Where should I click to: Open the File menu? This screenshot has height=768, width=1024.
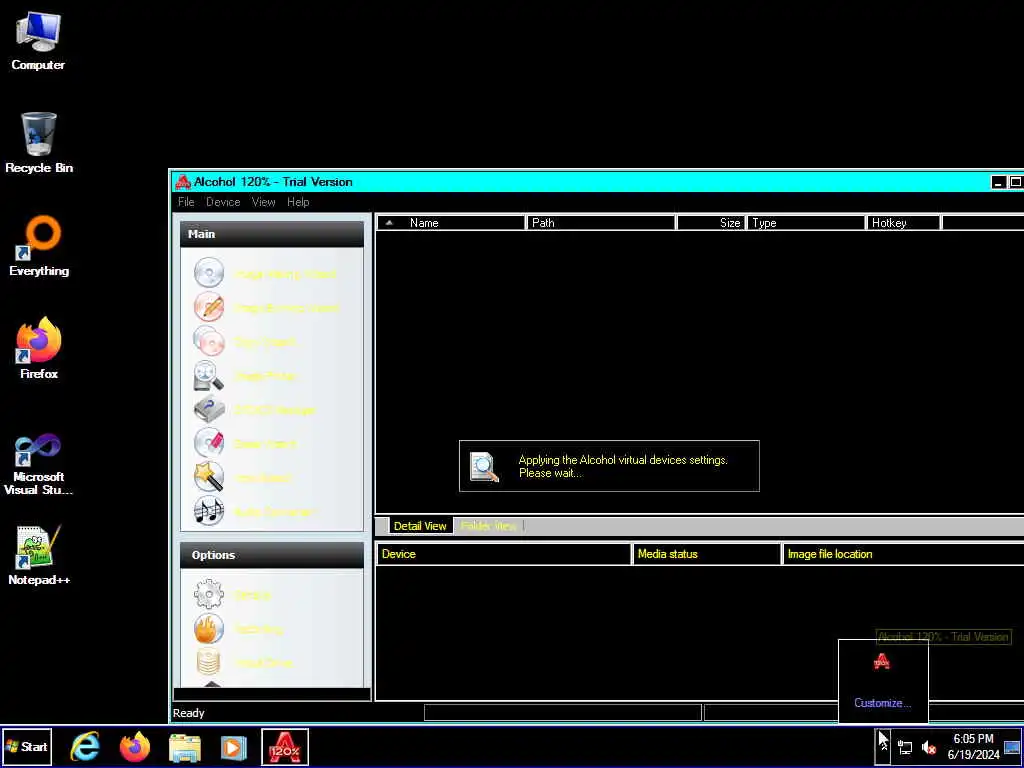(186, 202)
